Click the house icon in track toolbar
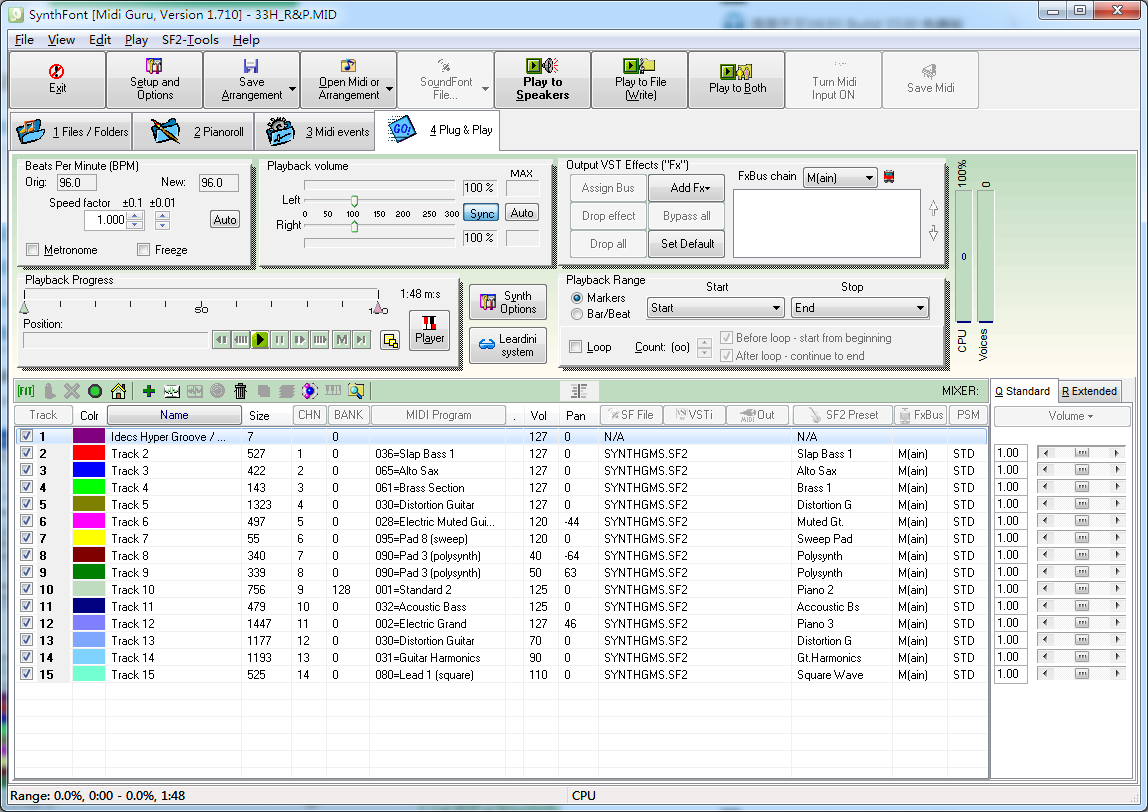The image size is (1148, 812). click(118, 391)
